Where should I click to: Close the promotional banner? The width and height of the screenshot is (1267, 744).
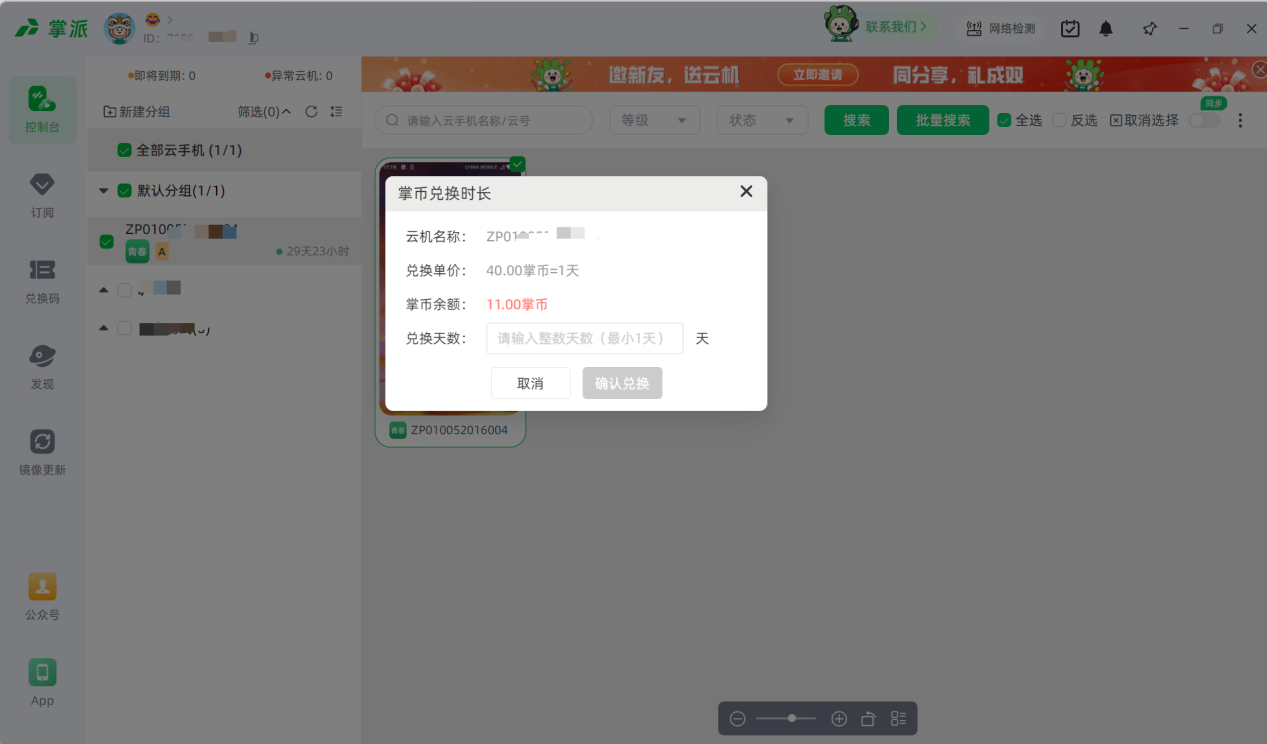tap(1259, 68)
